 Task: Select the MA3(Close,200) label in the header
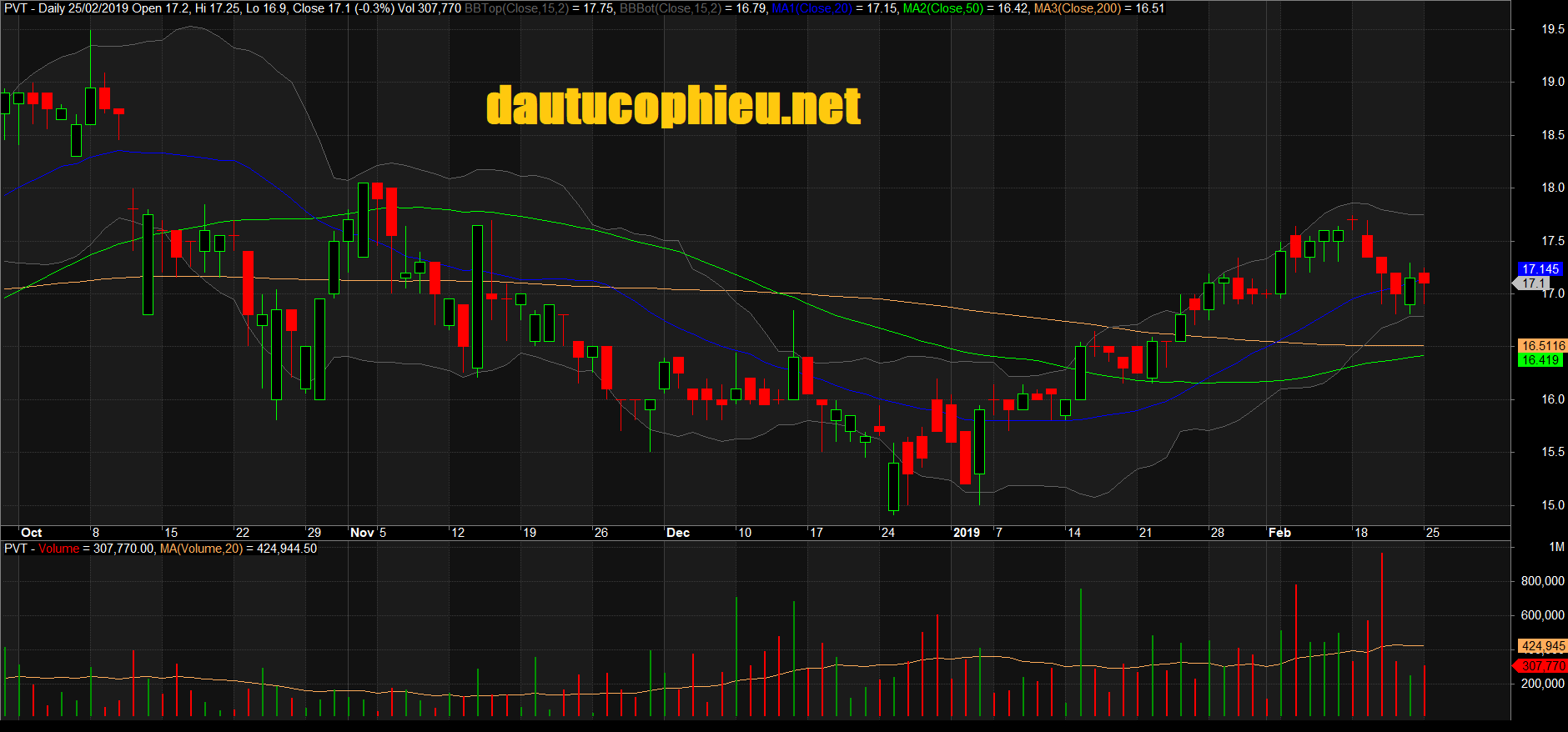(1078, 8)
